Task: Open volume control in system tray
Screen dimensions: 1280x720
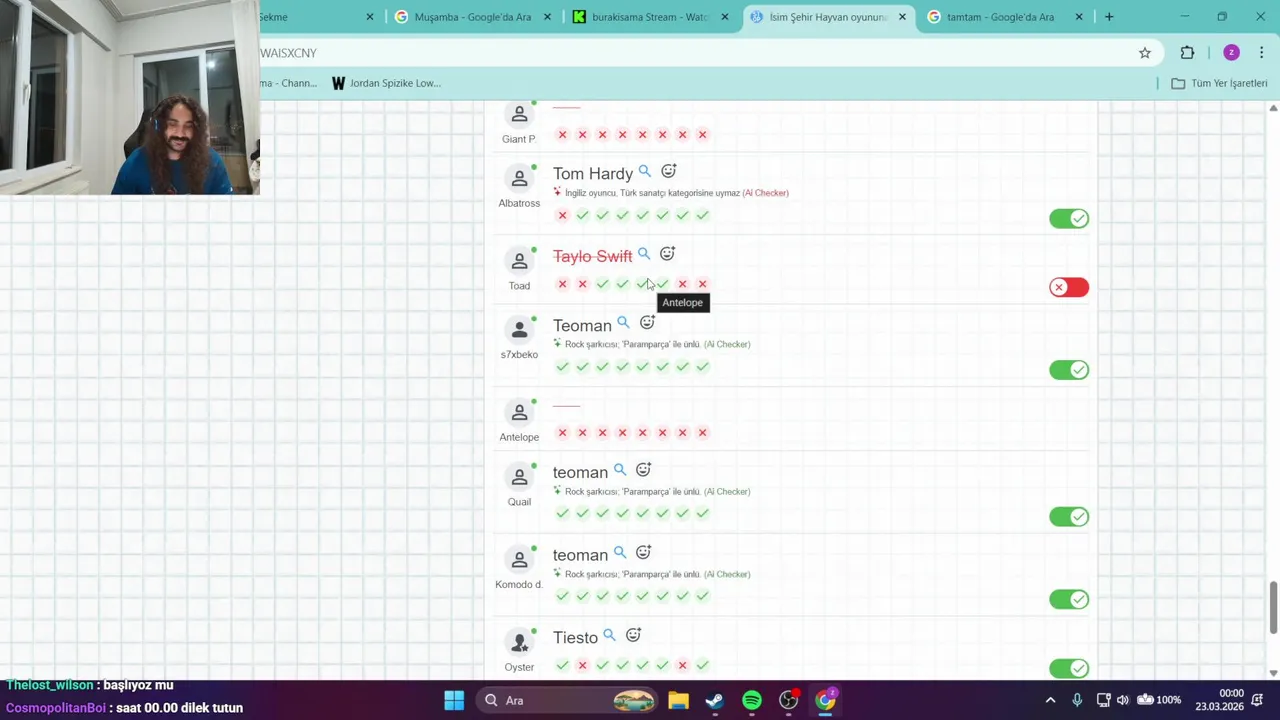Action: [1123, 700]
